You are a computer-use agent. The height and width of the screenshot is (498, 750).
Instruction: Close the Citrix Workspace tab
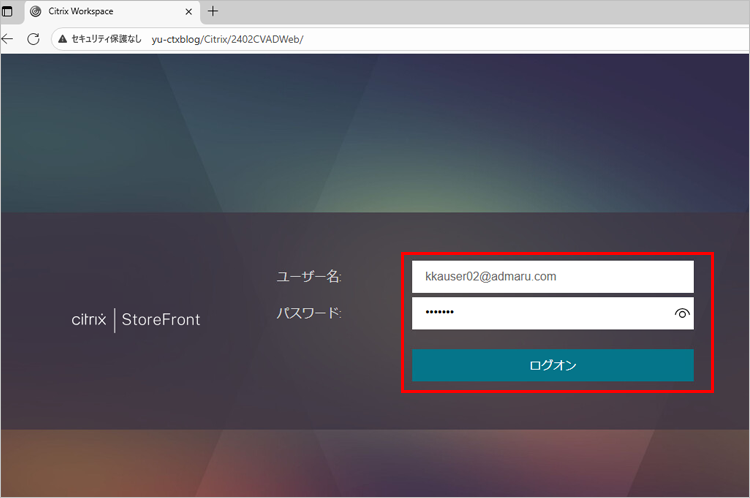point(187,11)
